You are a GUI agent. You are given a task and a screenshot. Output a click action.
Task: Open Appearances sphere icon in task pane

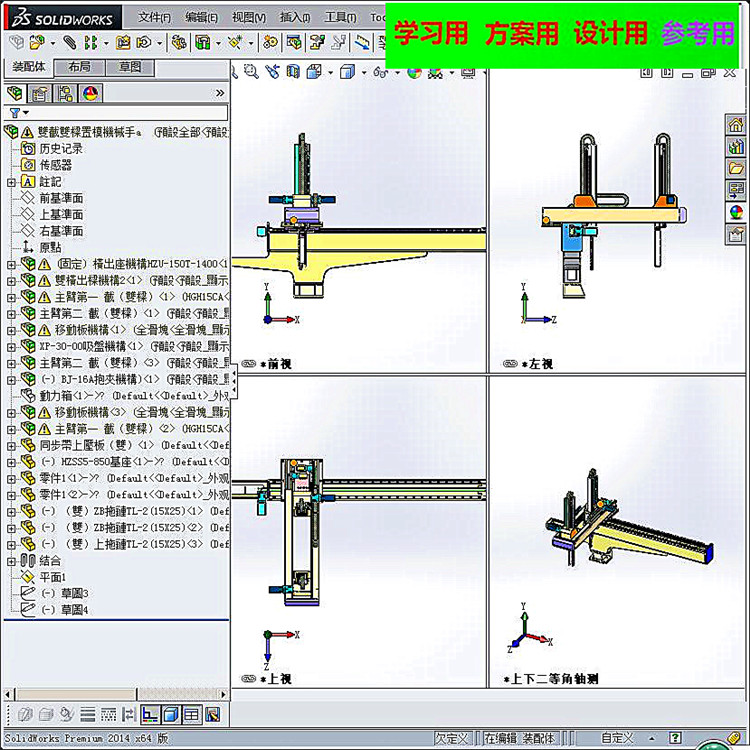coord(736,212)
